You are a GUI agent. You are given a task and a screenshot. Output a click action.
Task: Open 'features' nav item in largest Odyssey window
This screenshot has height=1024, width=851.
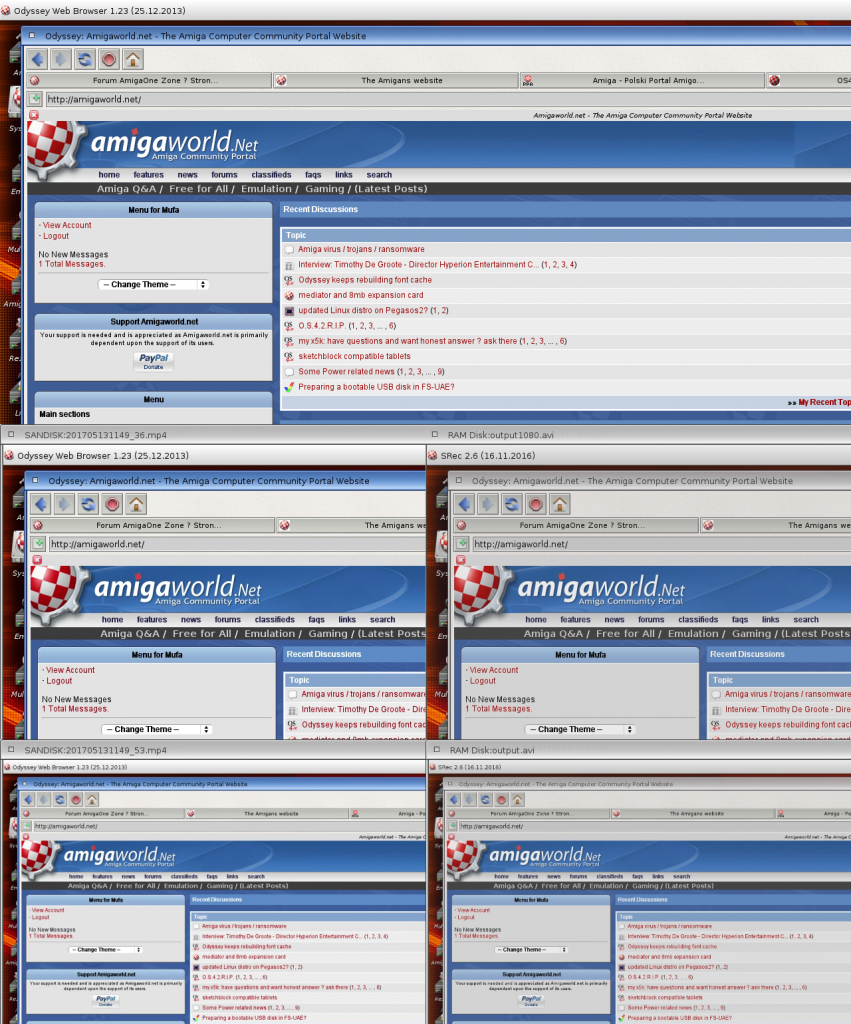click(x=148, y=175)
